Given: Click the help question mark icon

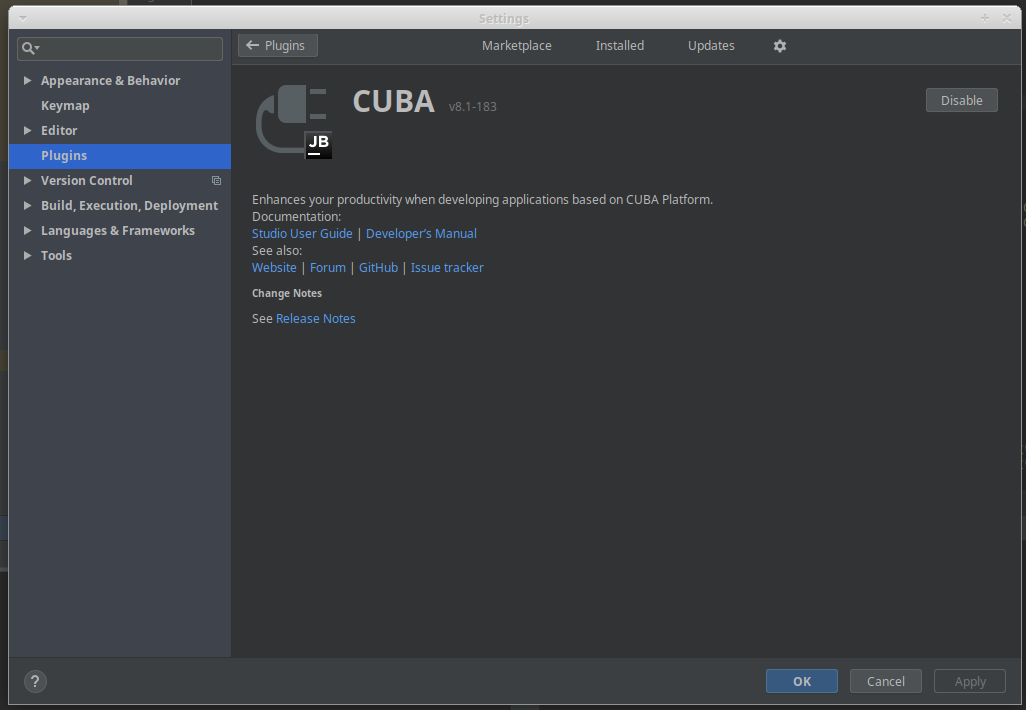Looking at the screenshot, I should 35,681.
